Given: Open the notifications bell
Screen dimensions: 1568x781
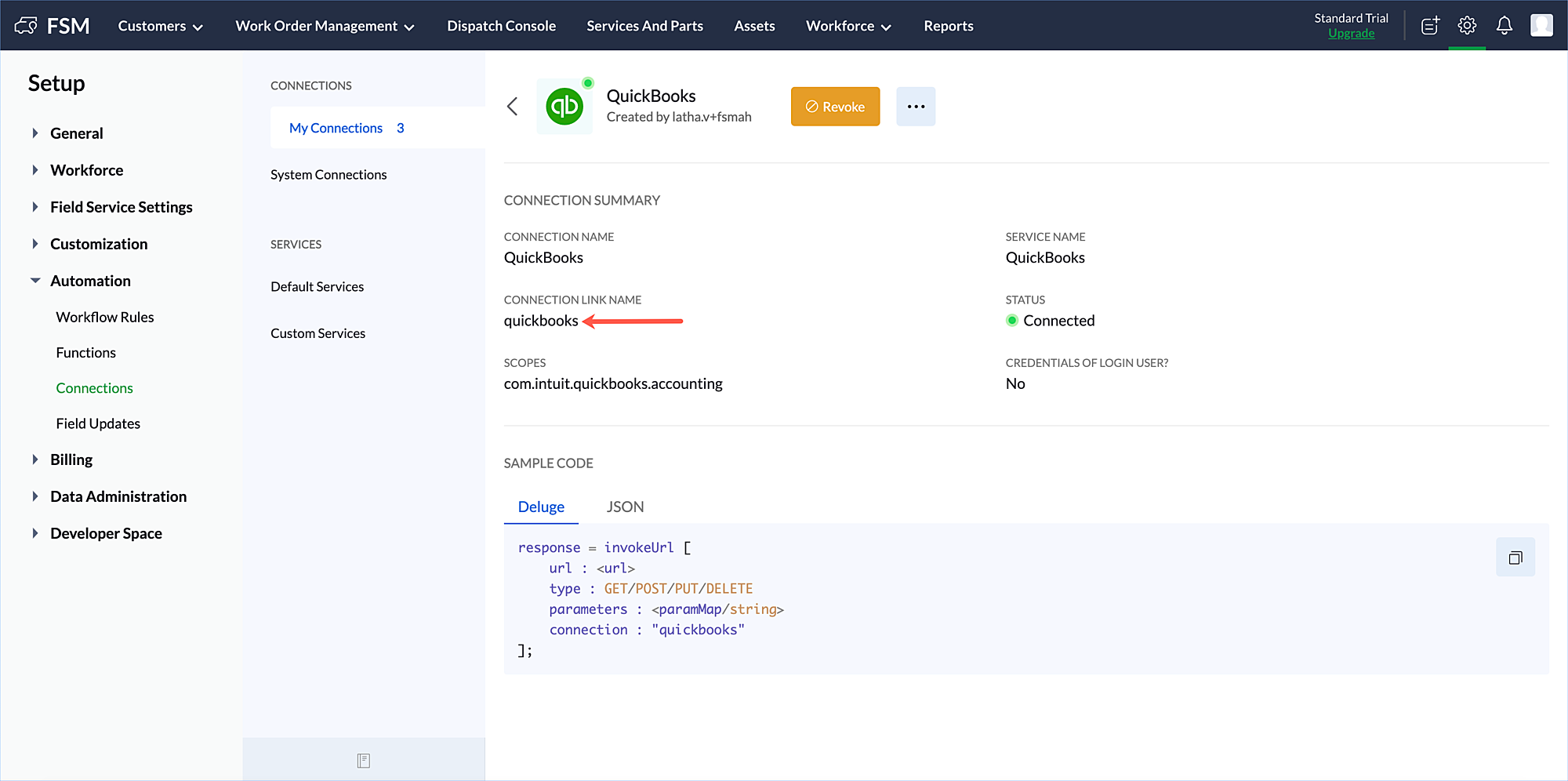Looking at the screenshot, I should [1504, 26].
